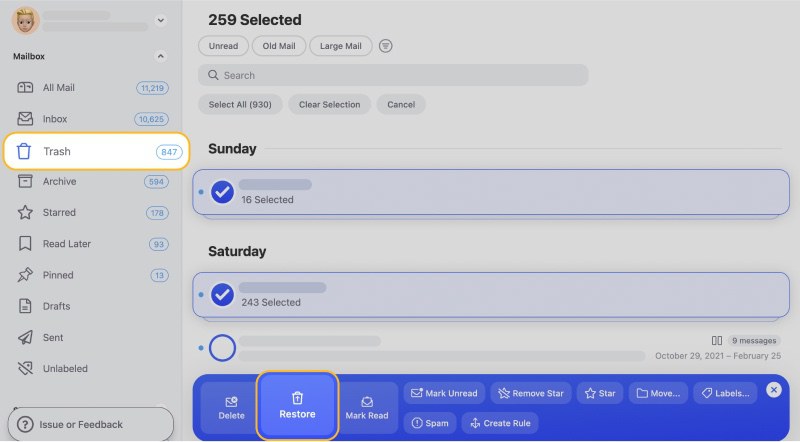Uncheck the Saturday 243 Selected group

(x=222, y=294)
